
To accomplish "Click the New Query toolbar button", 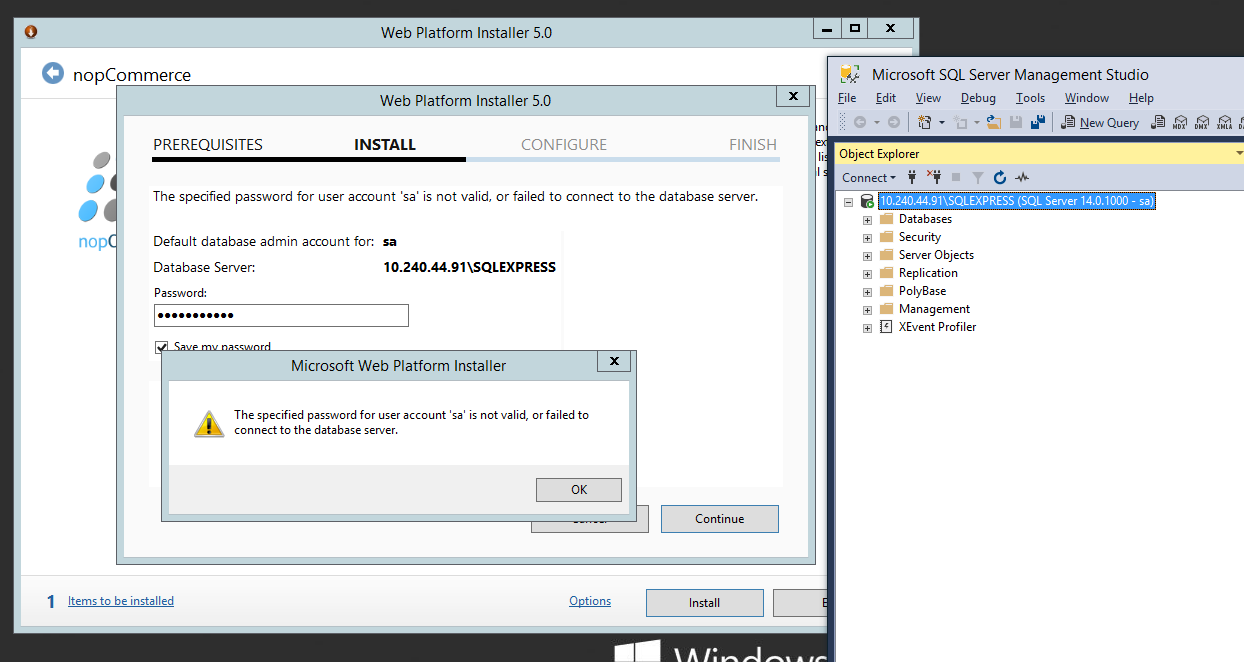I will point(1100,123).
